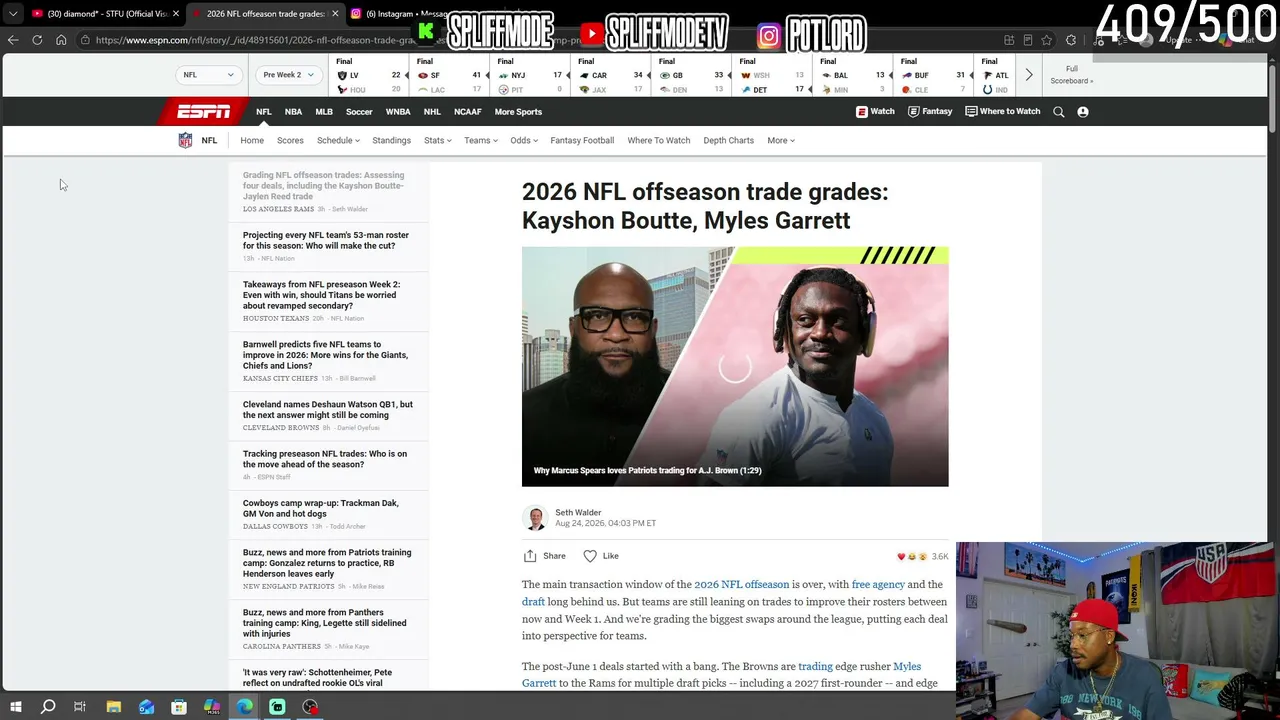Like the article with the heart button
Viewport: 1280px width, 720px height.
[x=601, y=556]
